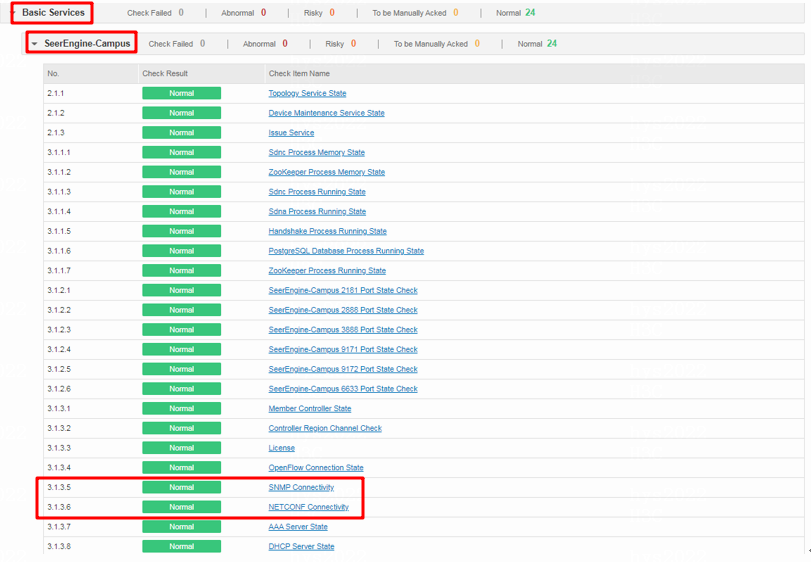This screenshot has width=811, height=562.
Task: Open the License check item
Action: tap(281, 448)
